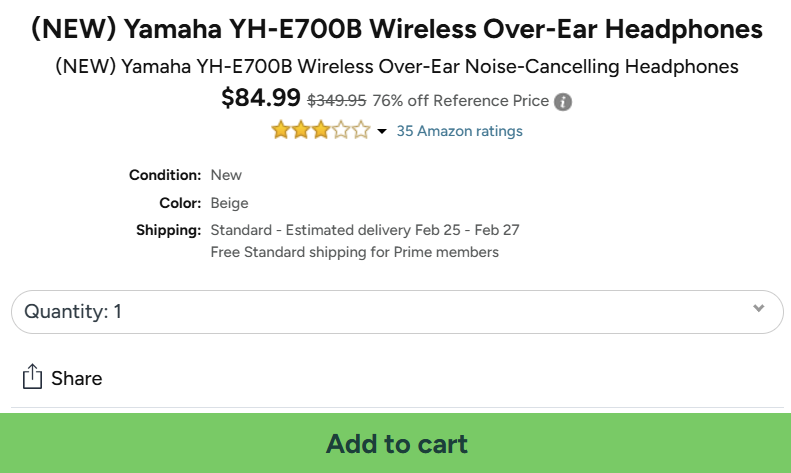The height and width of the screenshot is (473, 791).
Task: Click the Shipping: label
Action: [168, 230]
